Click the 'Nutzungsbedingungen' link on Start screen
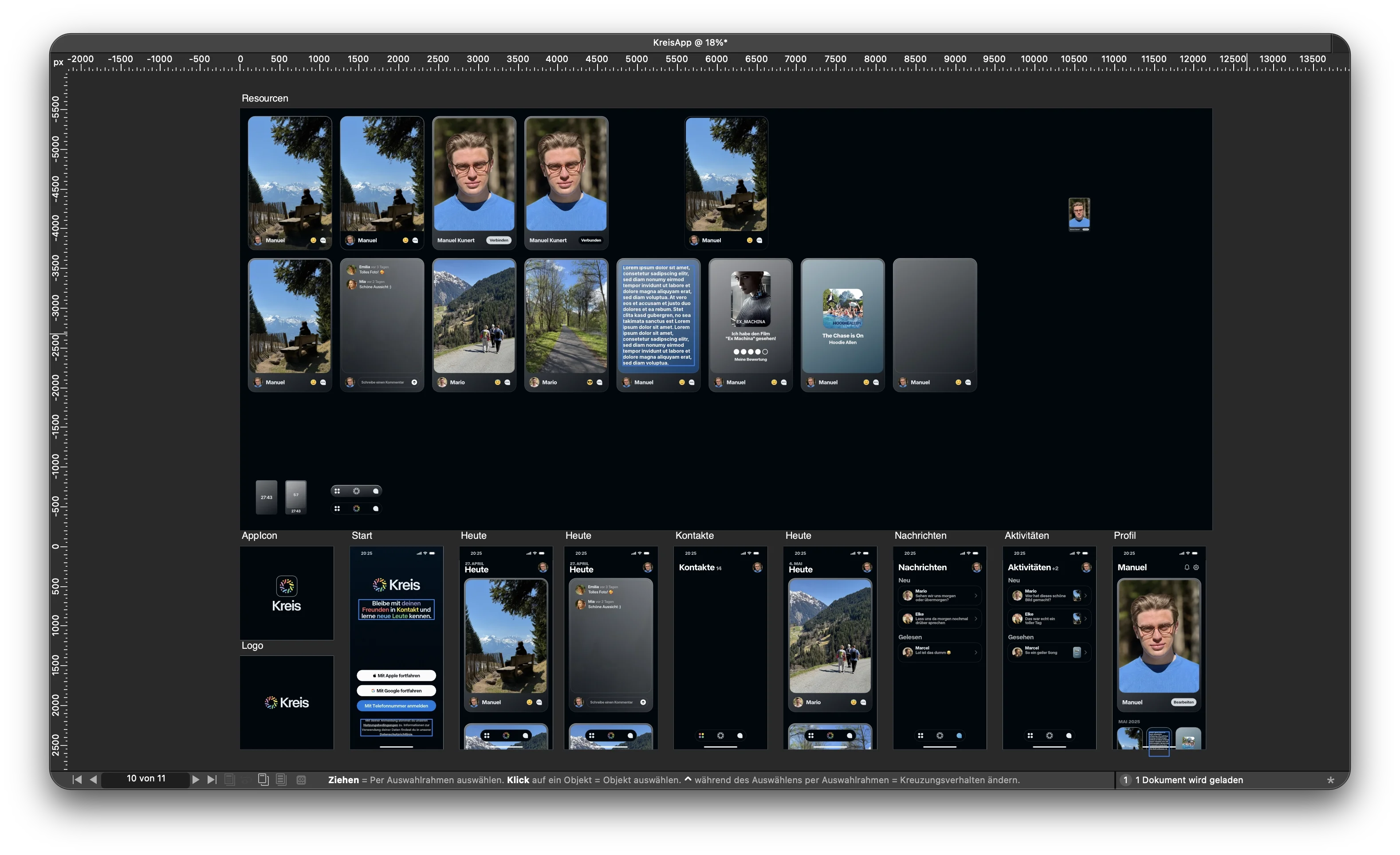 (381, 725)
